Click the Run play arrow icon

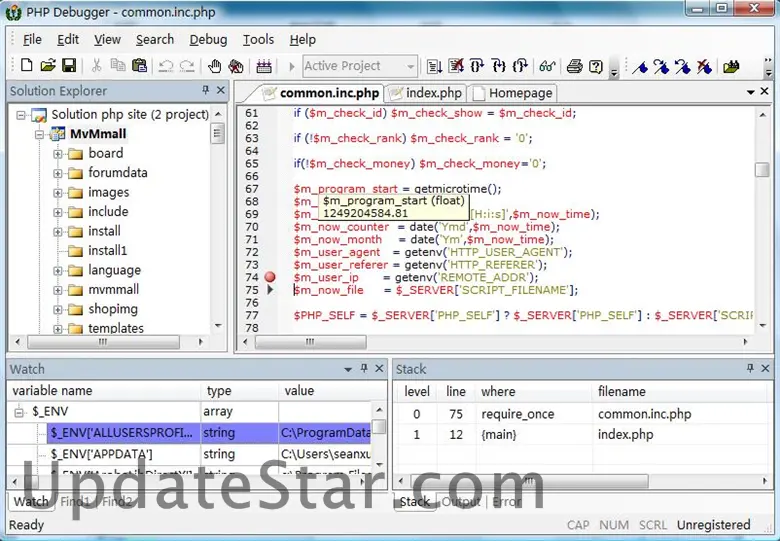click(292, 66)
